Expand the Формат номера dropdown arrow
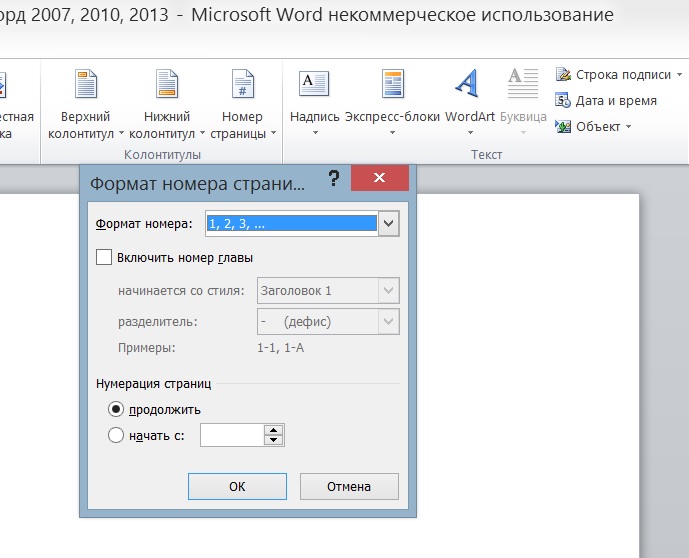Viewport: 689px width, 558px height. pos(388,224)
